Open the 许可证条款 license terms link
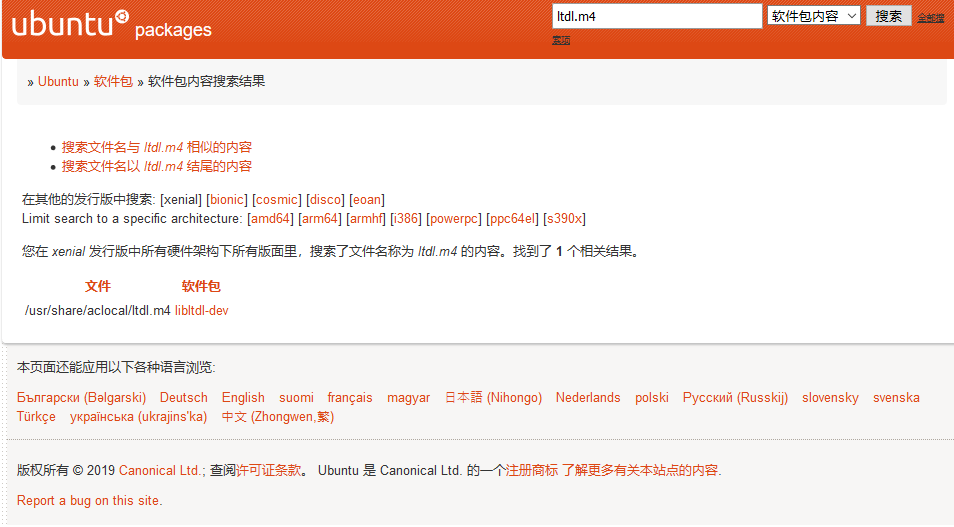 (x=268, y=470)
